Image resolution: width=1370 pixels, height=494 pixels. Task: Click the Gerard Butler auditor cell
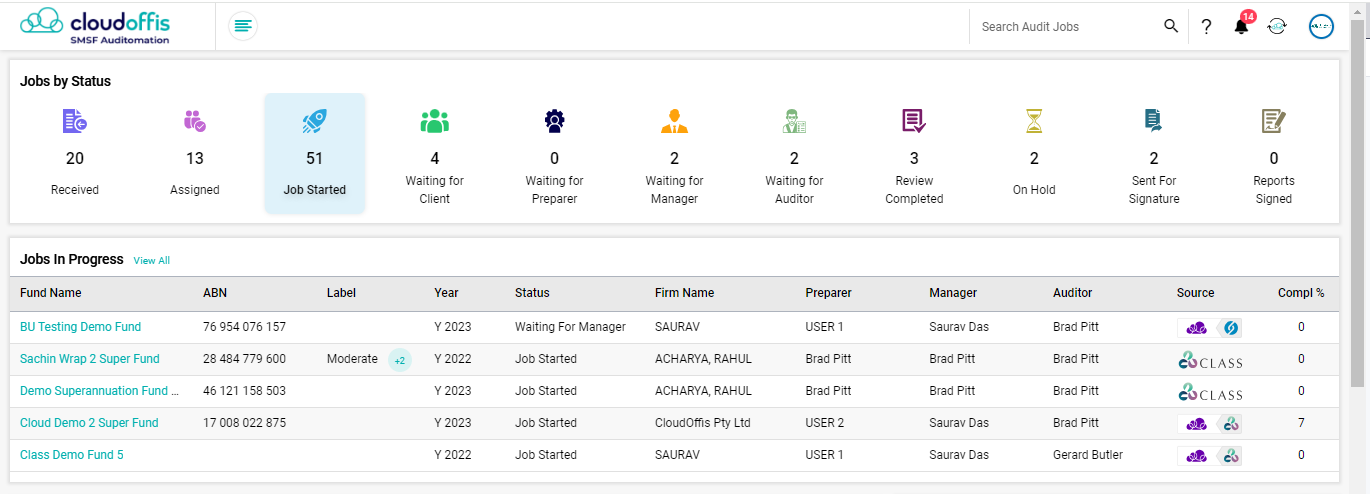click(x=1088, y=455)
